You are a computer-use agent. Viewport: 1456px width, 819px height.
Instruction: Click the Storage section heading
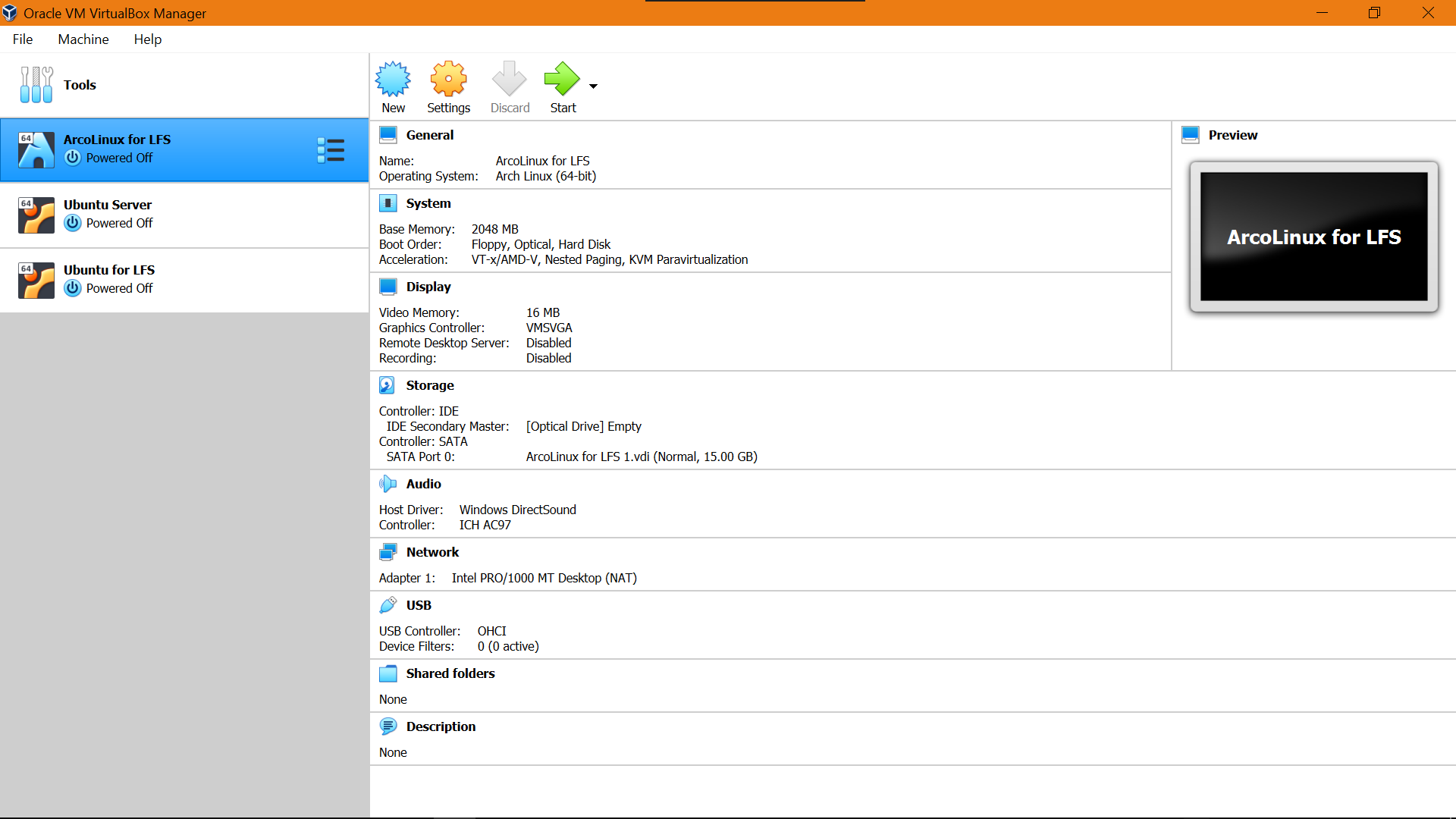430,385
